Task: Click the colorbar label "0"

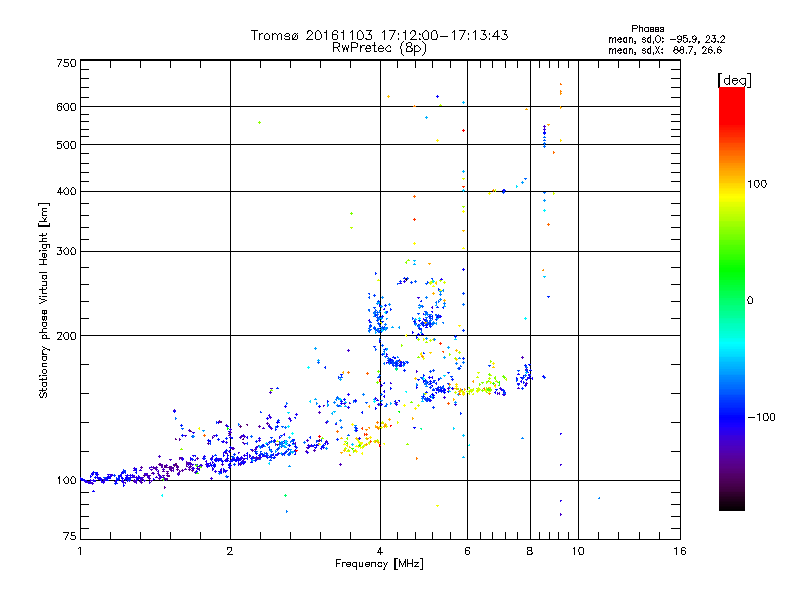Action: pyautogui.click(x=750, y=301)
